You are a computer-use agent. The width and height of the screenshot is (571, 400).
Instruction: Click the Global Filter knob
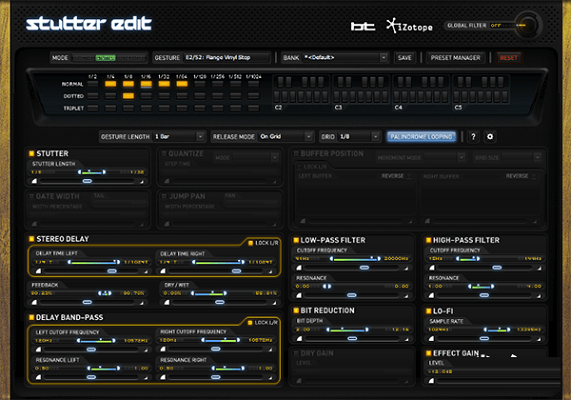tap(527, 26)
